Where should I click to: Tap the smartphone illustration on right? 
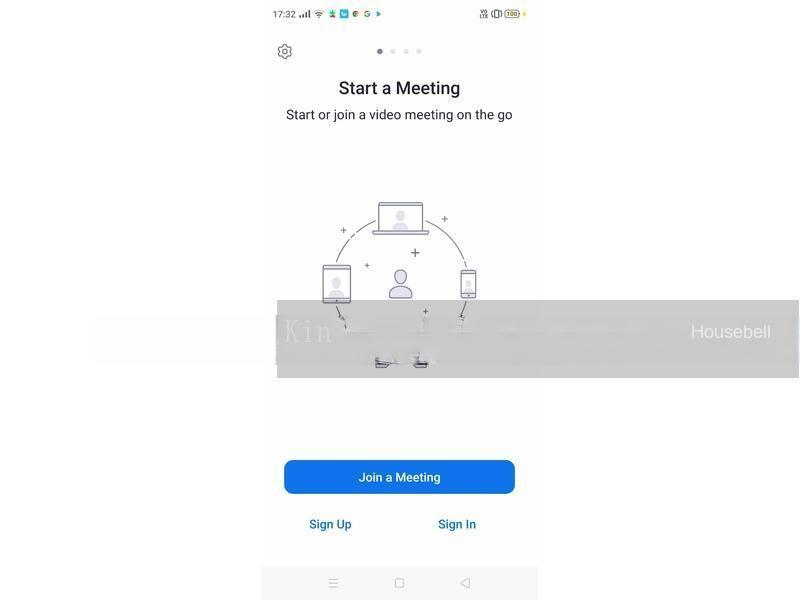click(x=468, y=284)
